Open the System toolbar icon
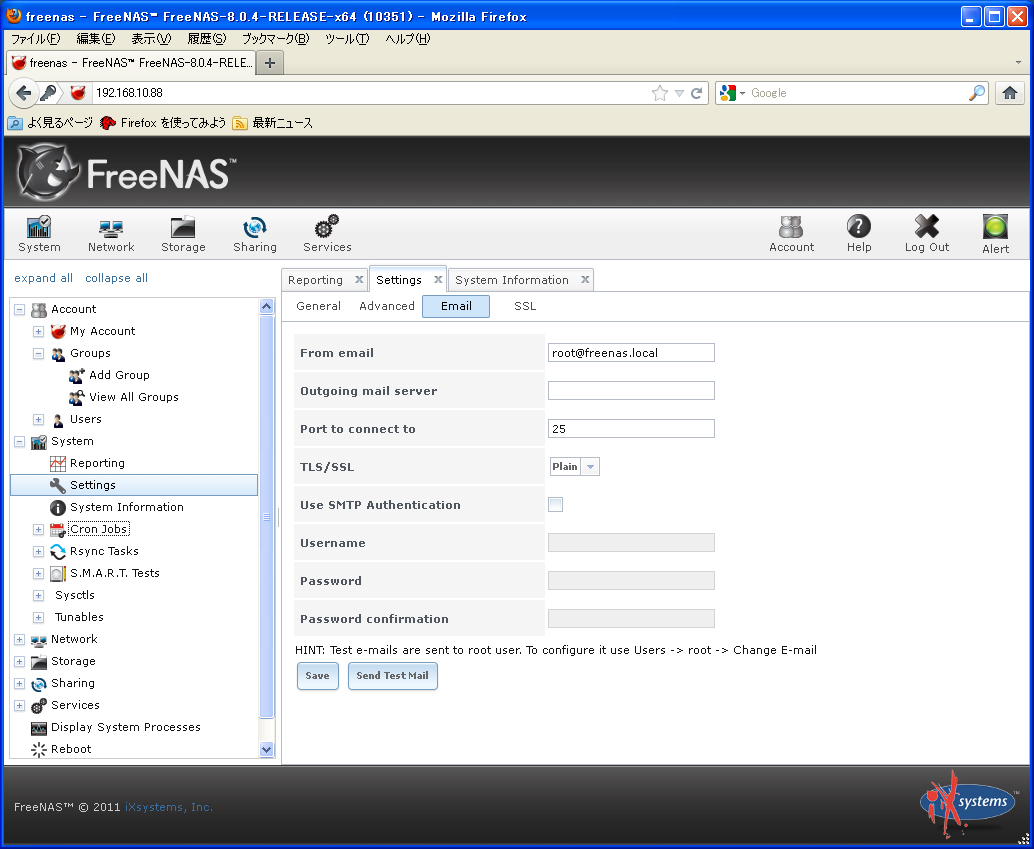The image size is (1034, 849). click(39, 234)
